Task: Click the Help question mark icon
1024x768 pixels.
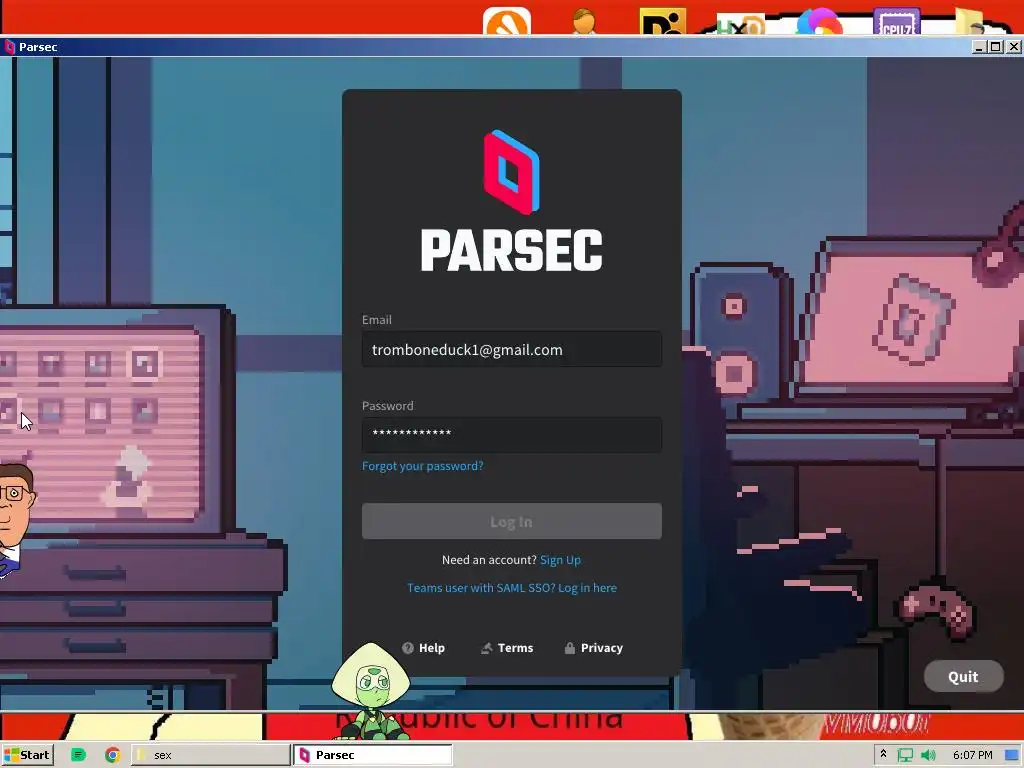Action: point(408,648)
